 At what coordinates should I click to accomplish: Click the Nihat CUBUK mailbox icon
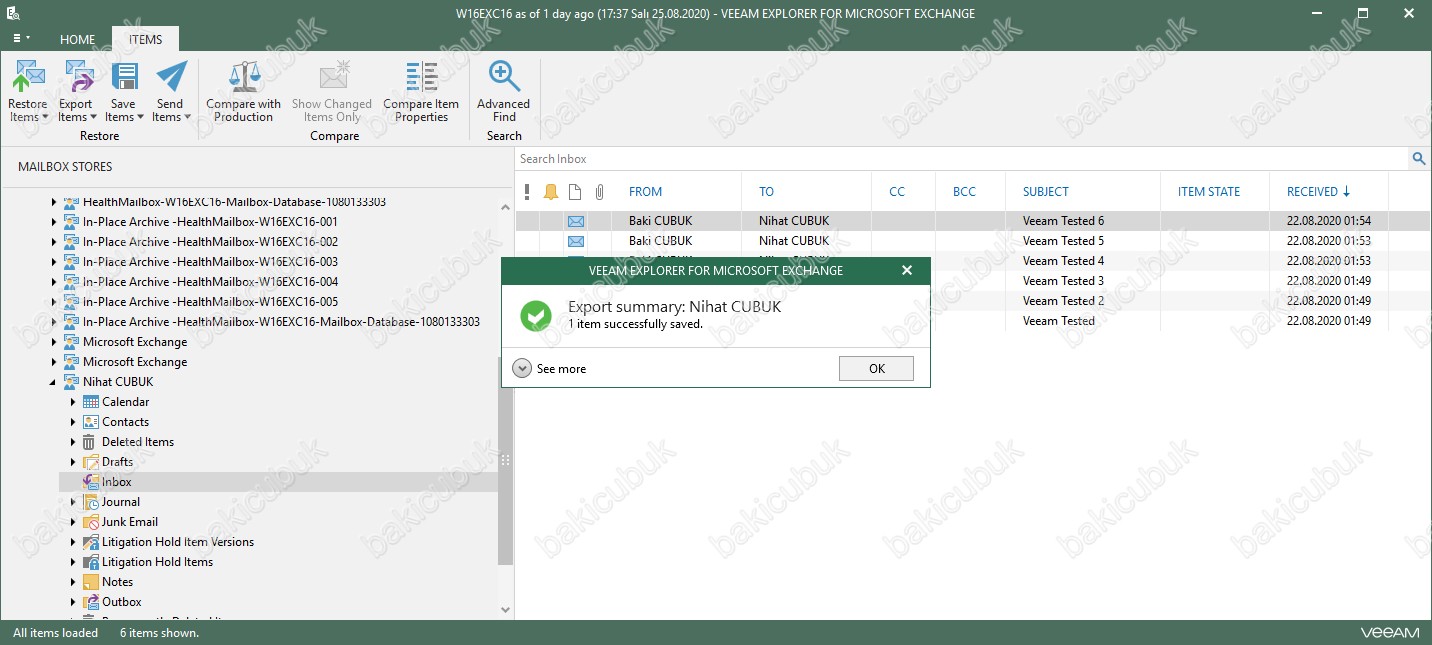click(x=72, y=382)
